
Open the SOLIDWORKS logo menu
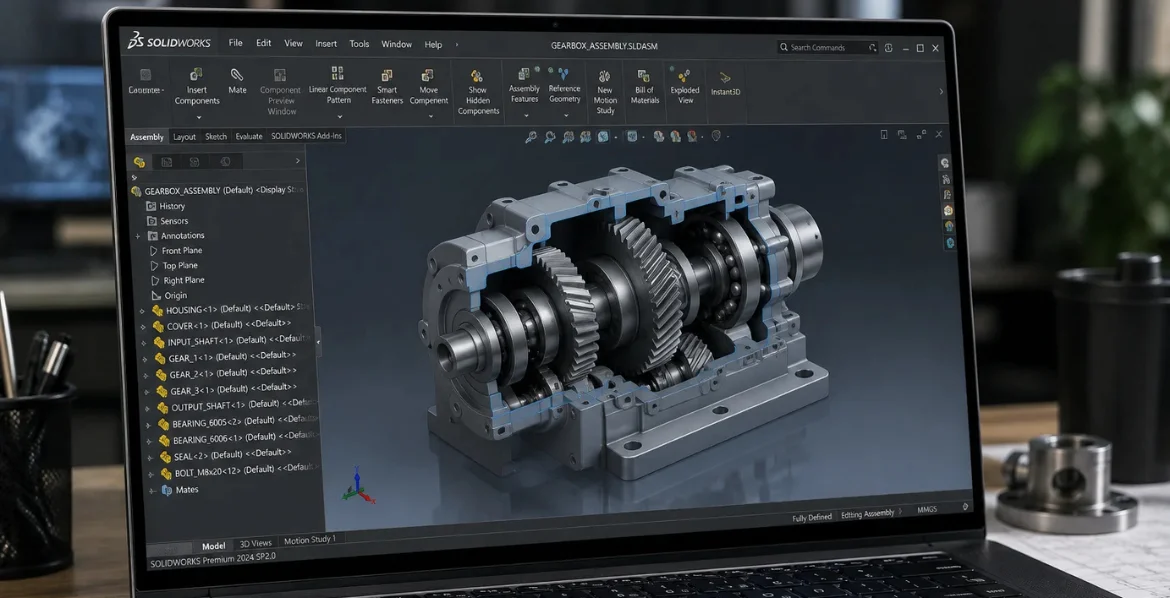(169, 42)
